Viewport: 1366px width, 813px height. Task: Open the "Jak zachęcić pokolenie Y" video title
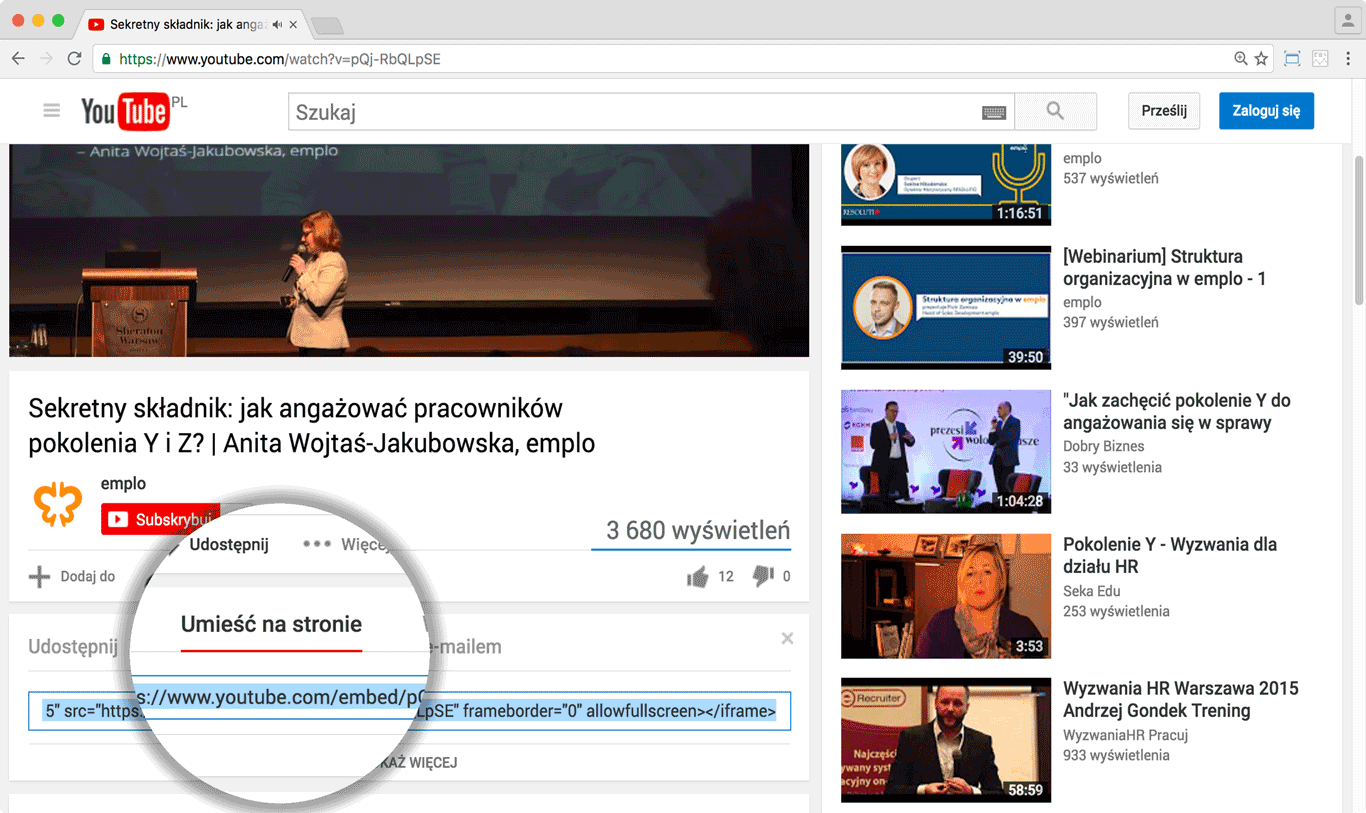pos(1177,412)
